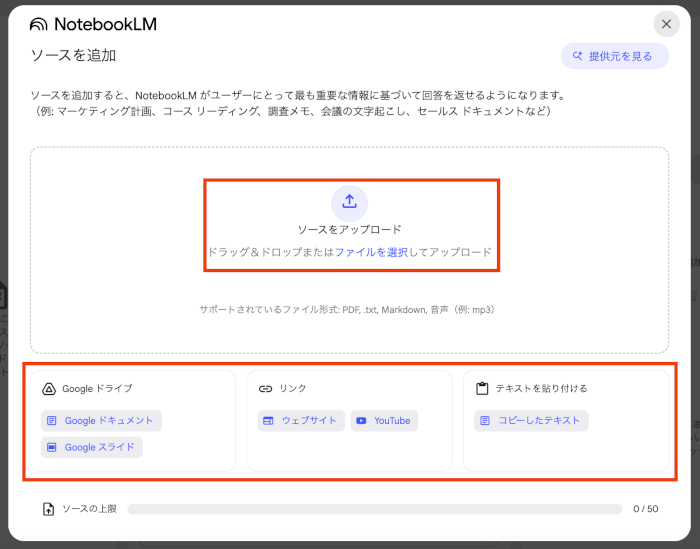Add a ウェブサイト link source
700x549 pixels.
301,420
